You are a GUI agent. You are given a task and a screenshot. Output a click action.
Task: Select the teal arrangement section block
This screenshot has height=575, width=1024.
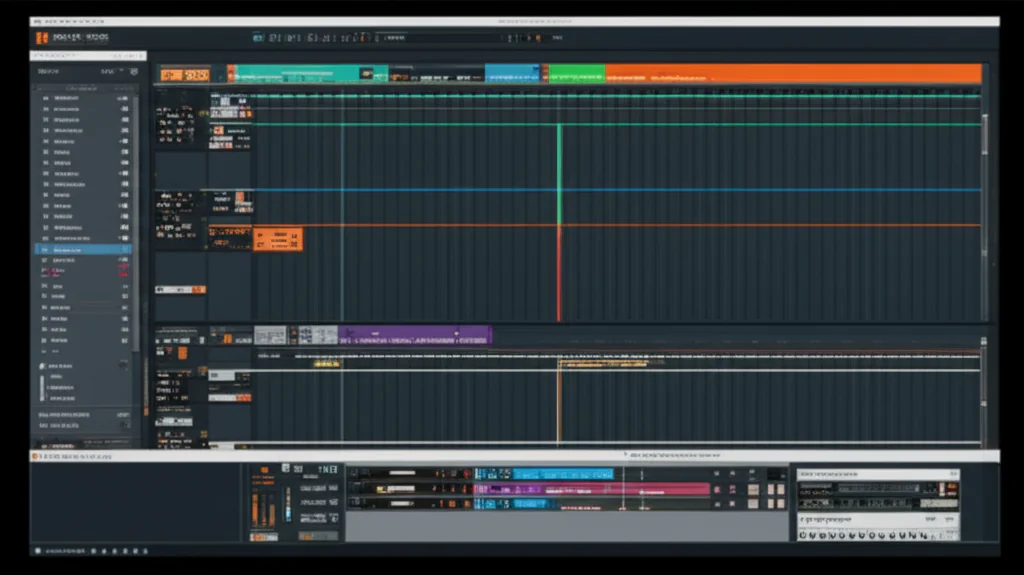click(x=312, y=73)
